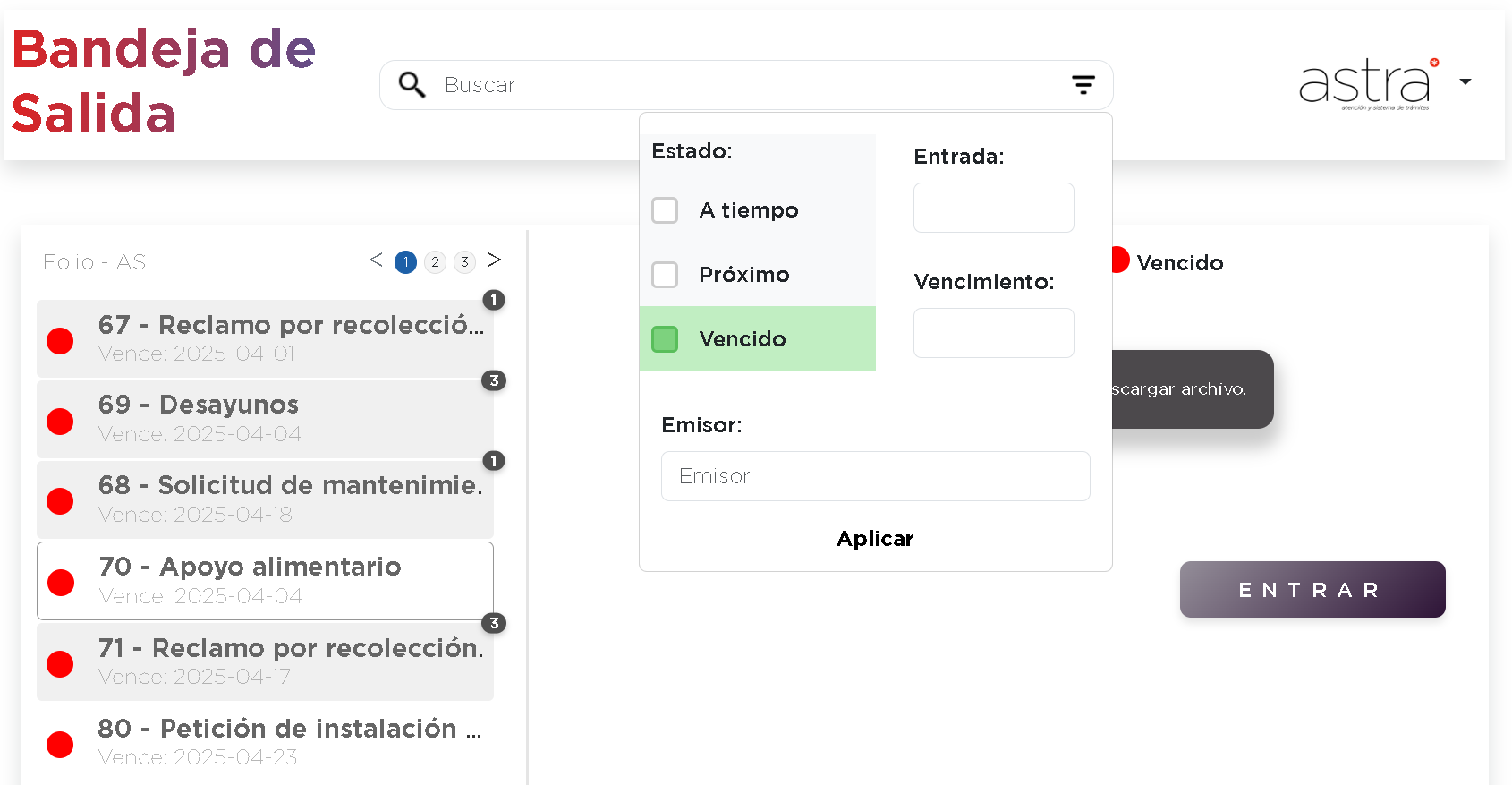Screen dimensions: 1512x785
Task: Open the Vencimiento date field
Action: click(993, 333)
